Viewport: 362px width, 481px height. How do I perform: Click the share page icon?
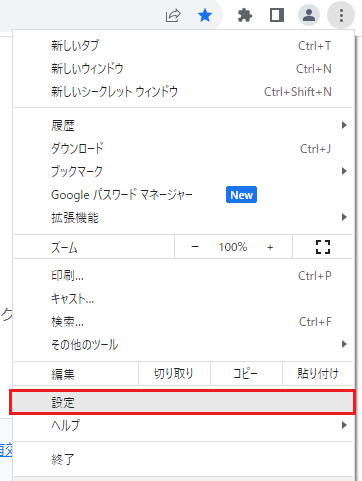[173, 15]
